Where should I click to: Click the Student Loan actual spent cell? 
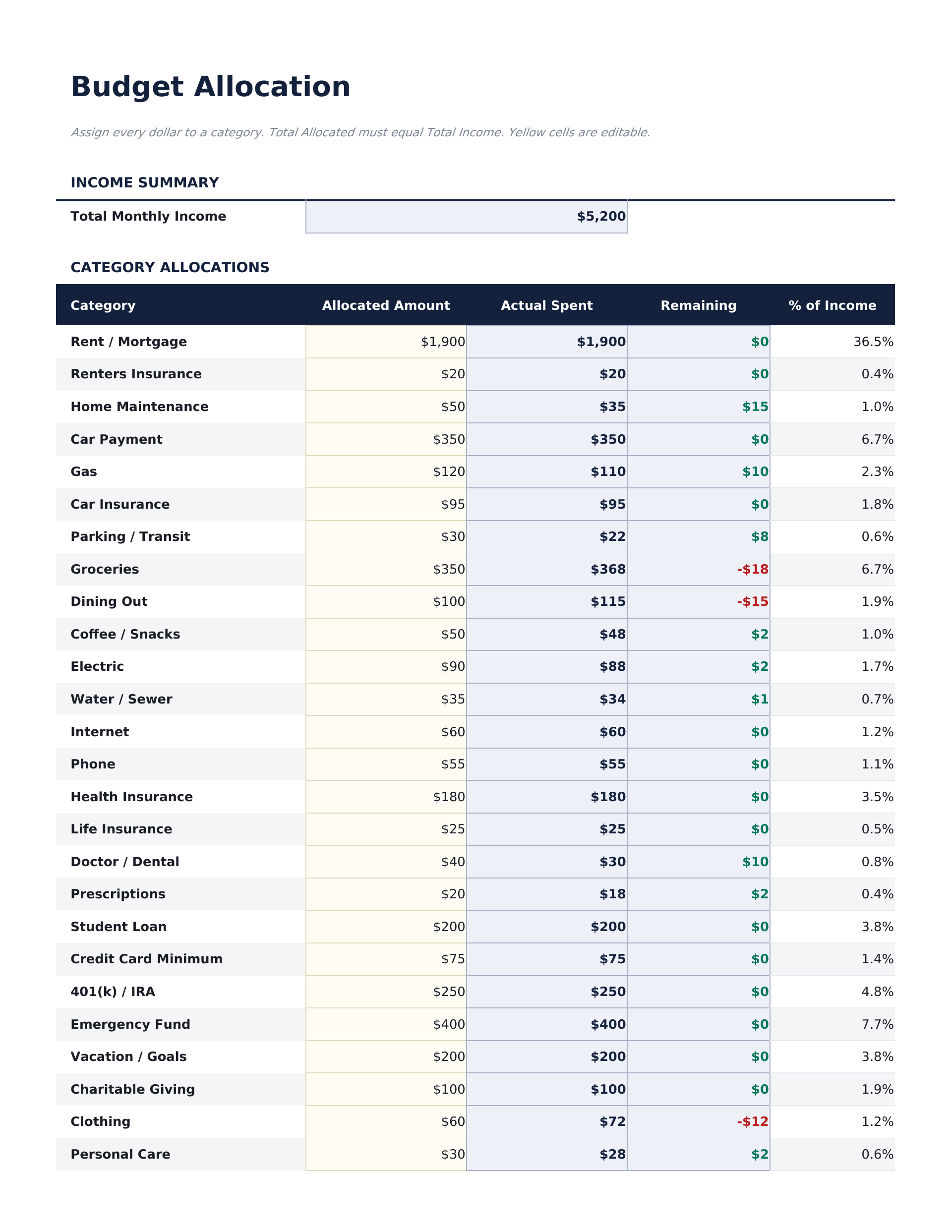546,927
